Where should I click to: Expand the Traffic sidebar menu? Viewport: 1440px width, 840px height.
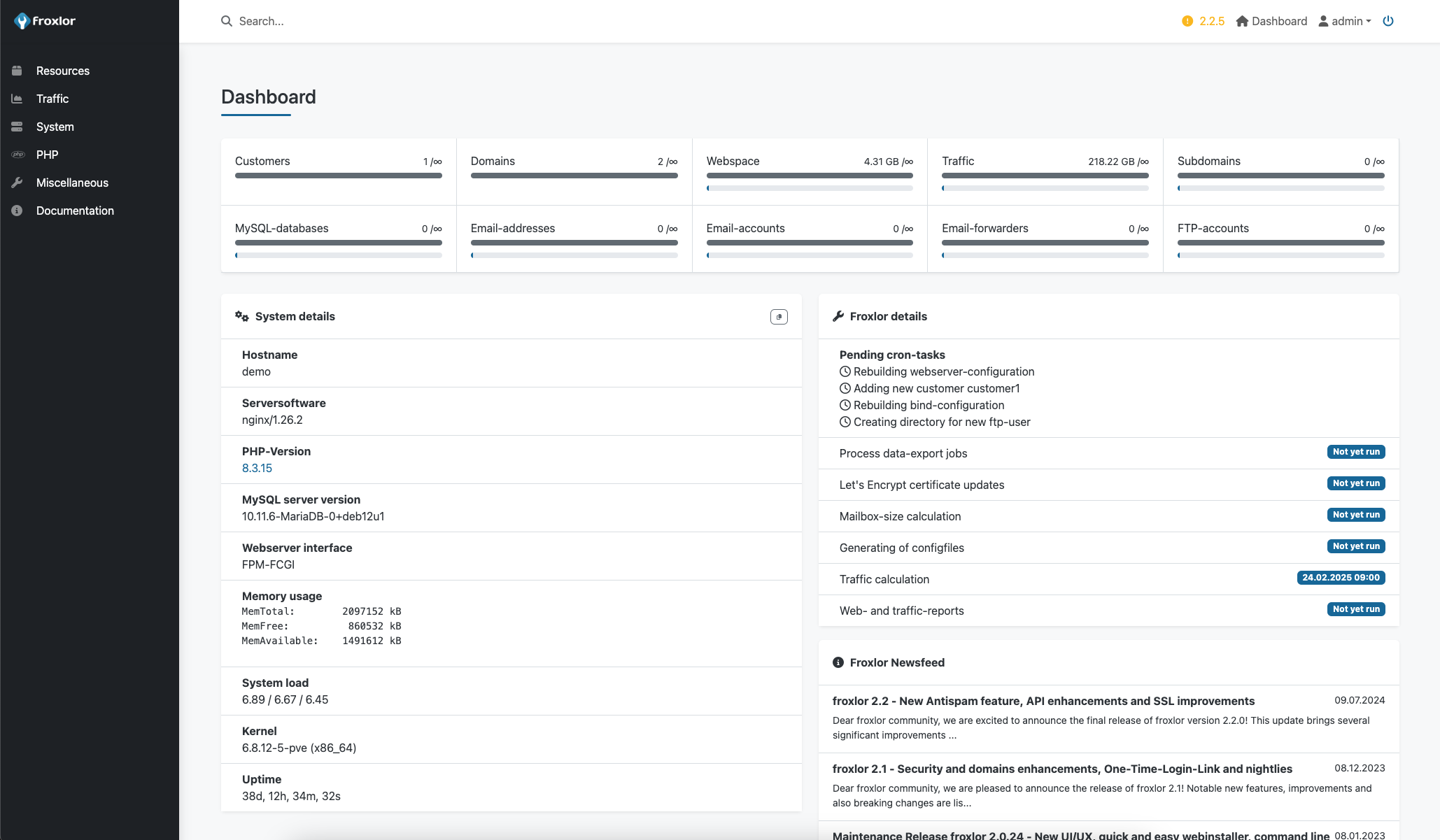tap(90, 99)
